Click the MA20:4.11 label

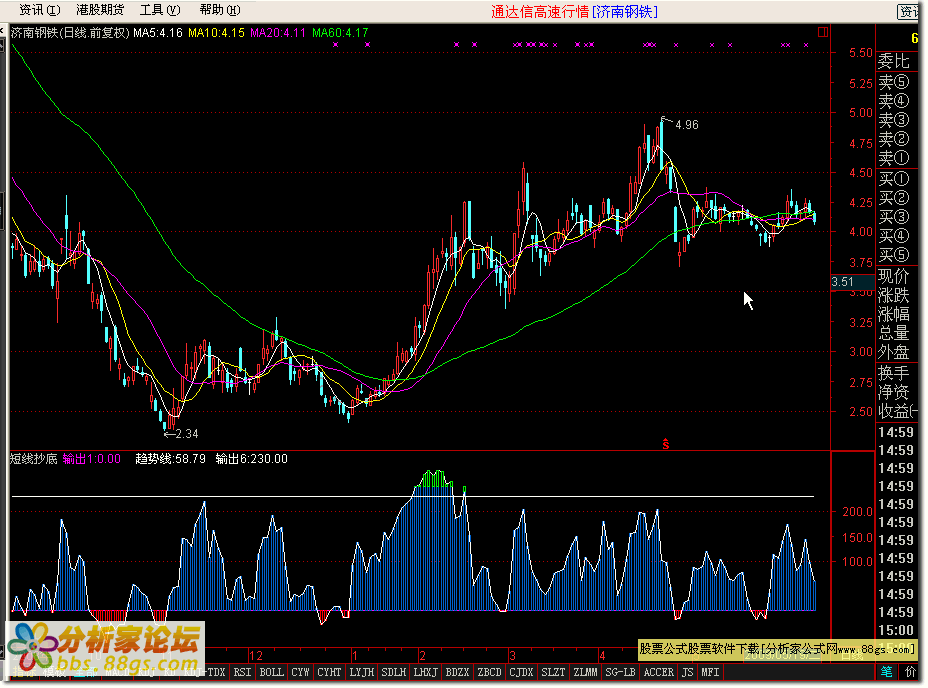[278, 33]
